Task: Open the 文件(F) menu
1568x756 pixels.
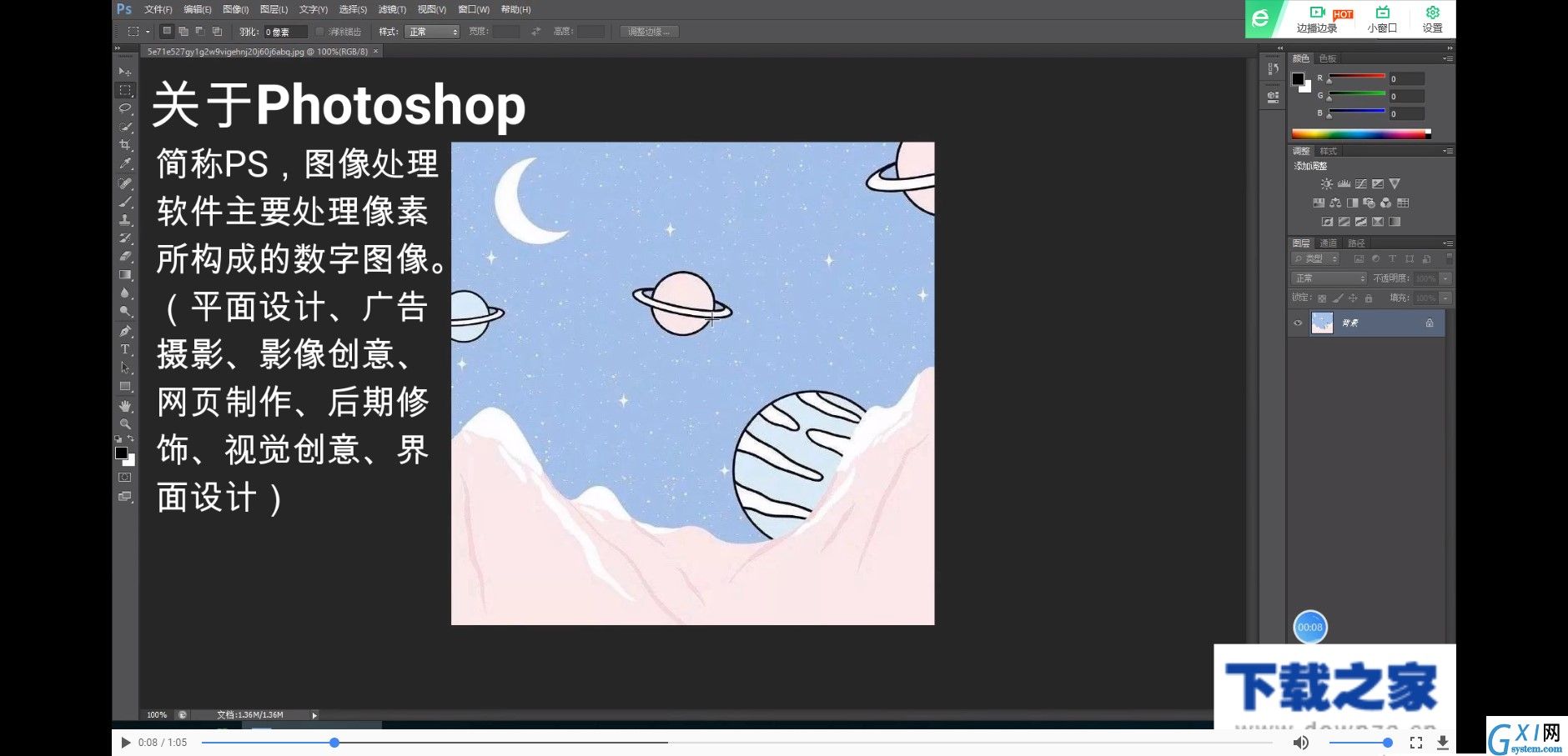Action: point(158,9)
